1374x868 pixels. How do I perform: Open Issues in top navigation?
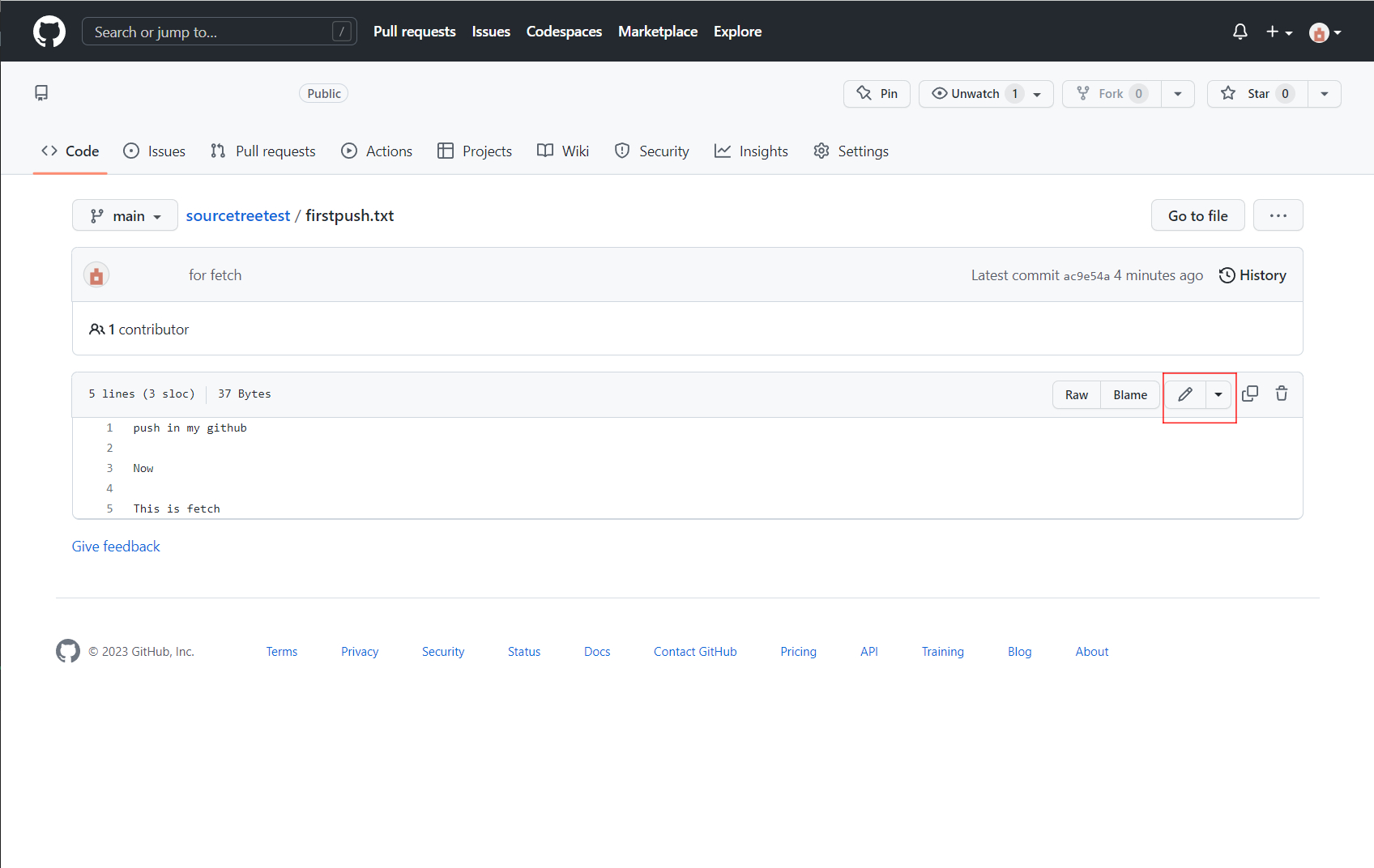491,32
